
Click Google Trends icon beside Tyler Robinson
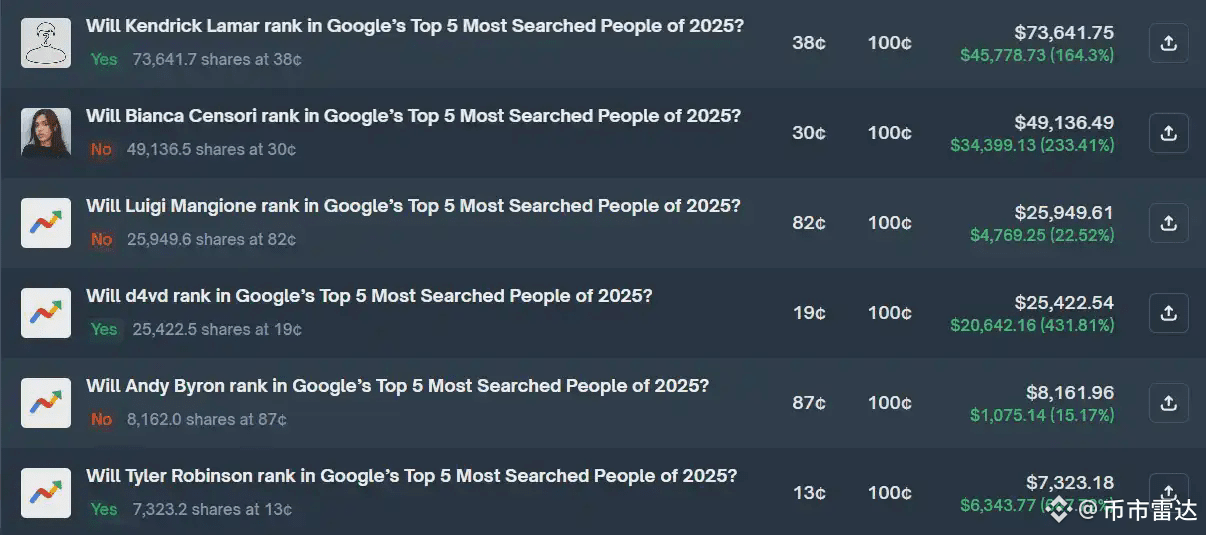46,493
